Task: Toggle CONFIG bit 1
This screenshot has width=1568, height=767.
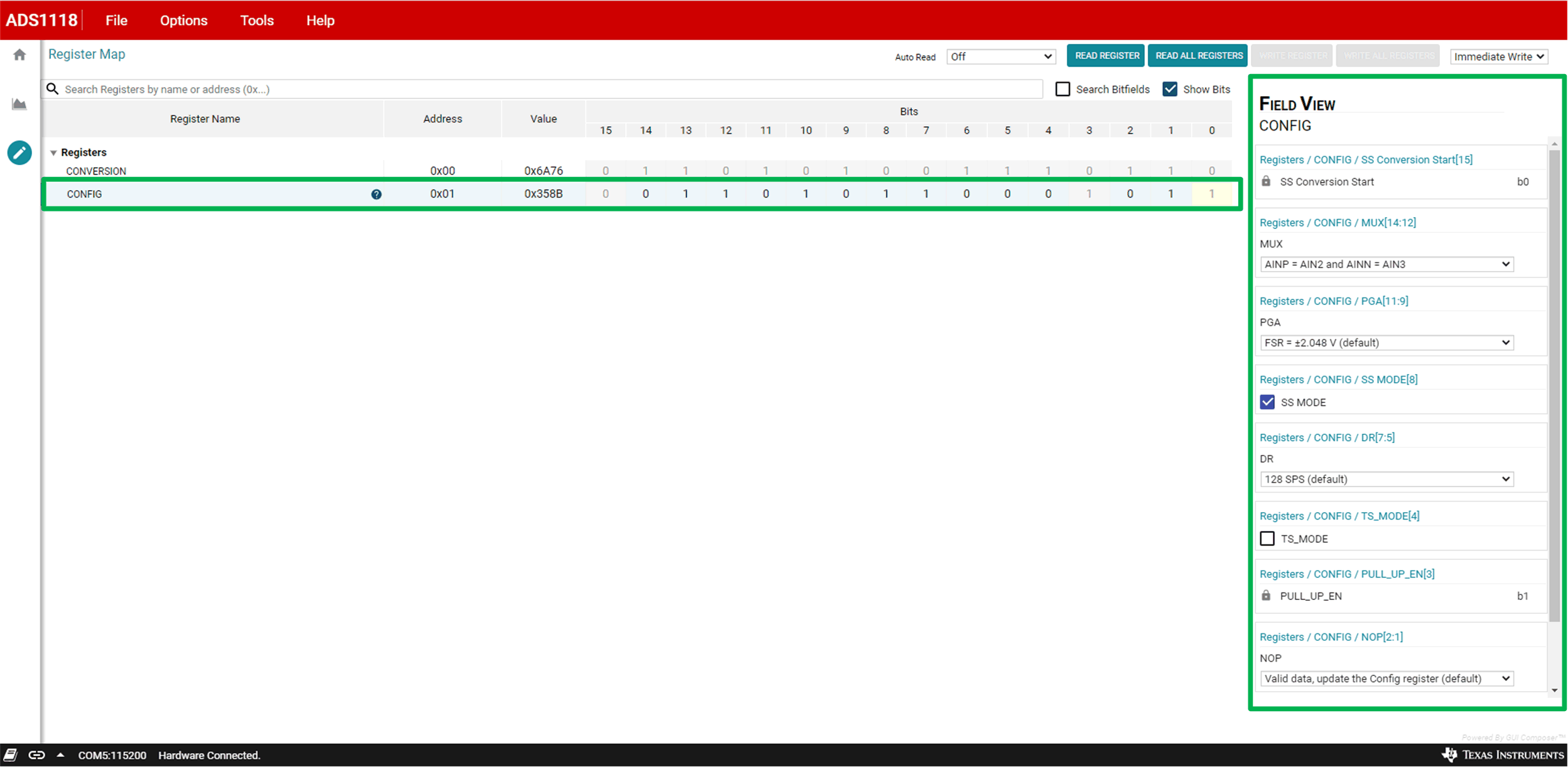Action: tap(1171, 194)
